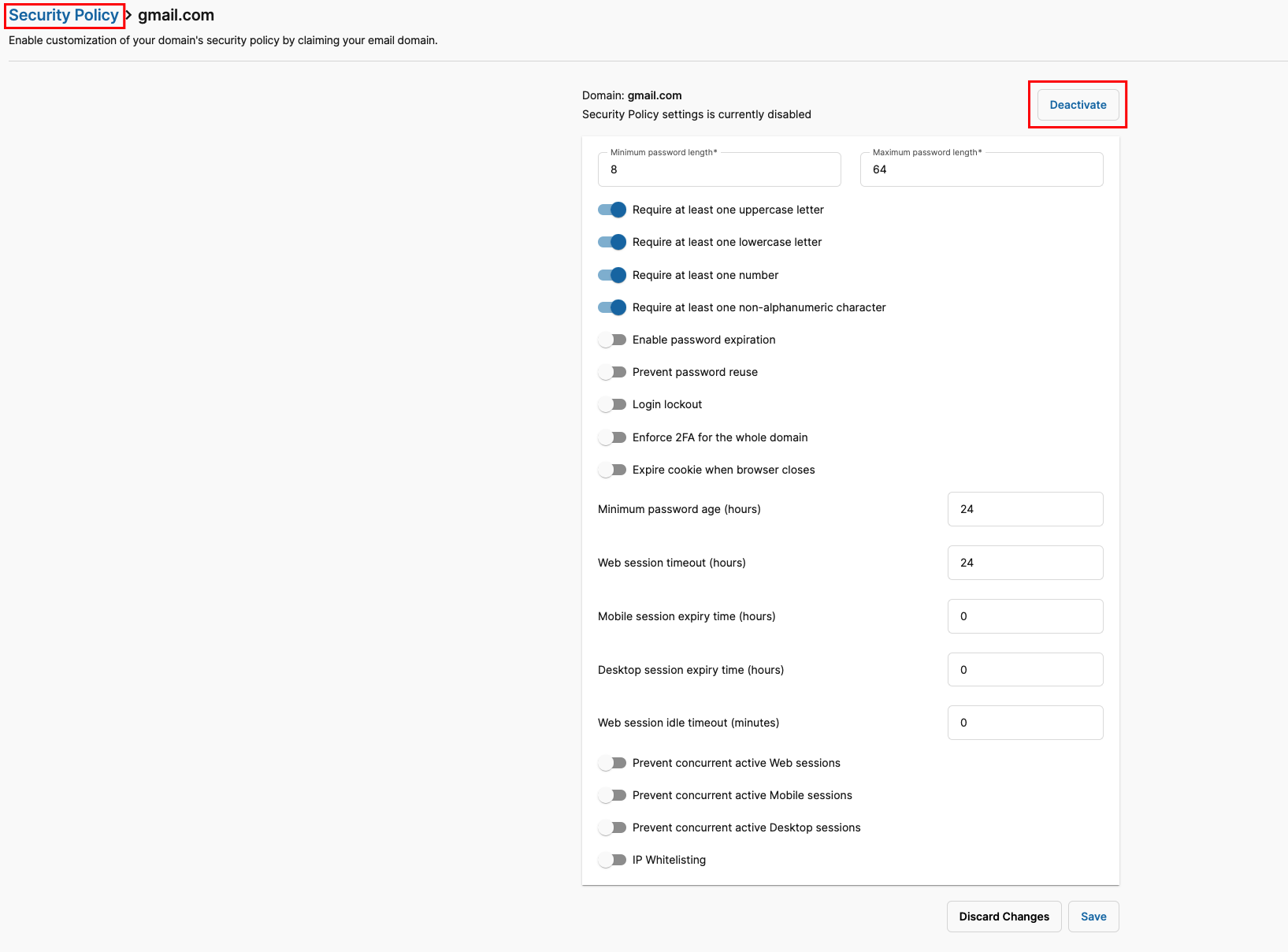Open the Security Policy breadcrumb link
This screenshot has width=1288, height=952.
click(64, 15)
